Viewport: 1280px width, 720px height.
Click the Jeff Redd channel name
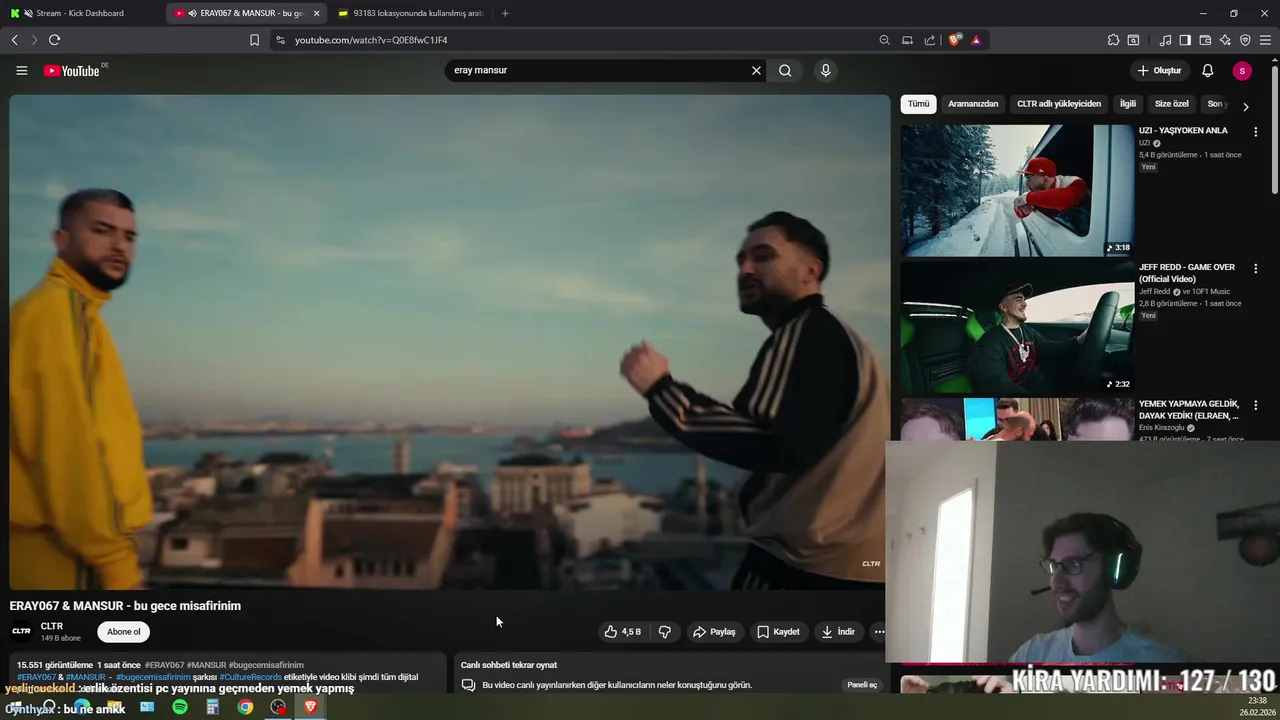pos(1154,292)
